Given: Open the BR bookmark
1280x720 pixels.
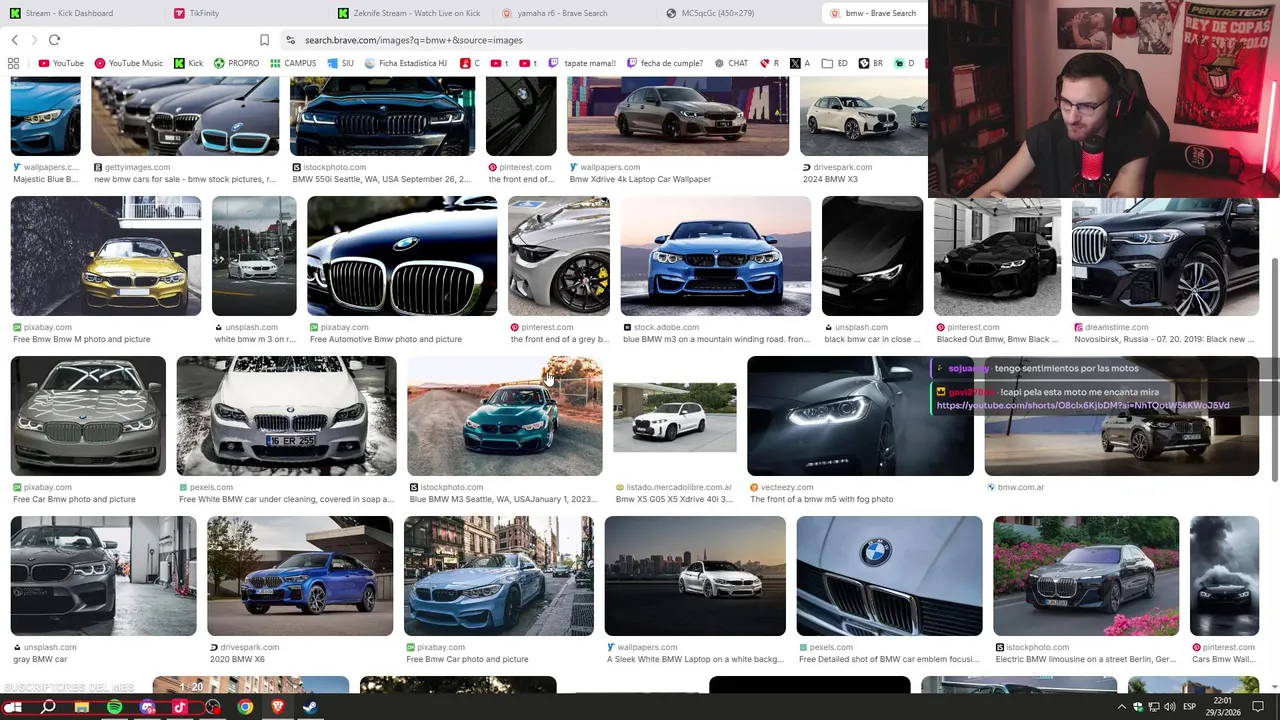Looking at the screenshot, I should click(x=870, y=63).
